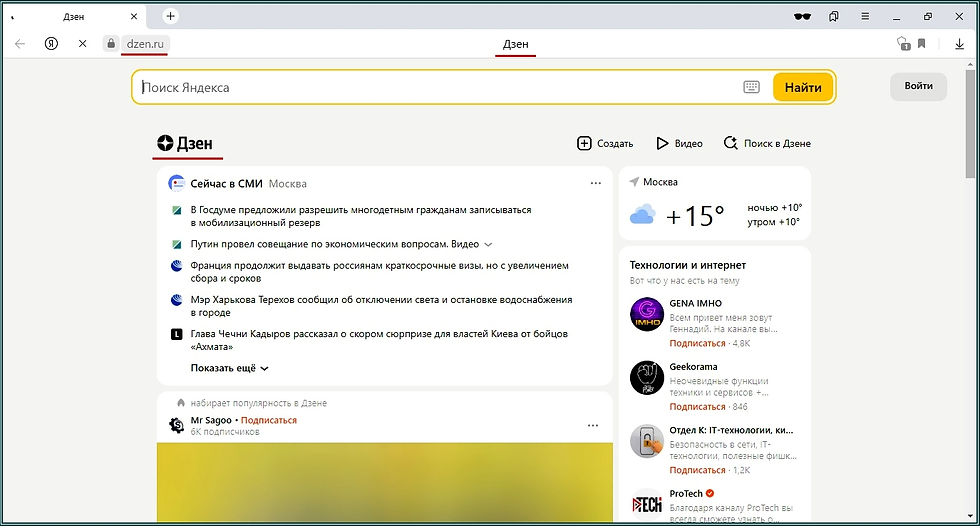This screenshot has height=526, width=980.
Task: Open the "Видео" section
Action: pos(679,144)
